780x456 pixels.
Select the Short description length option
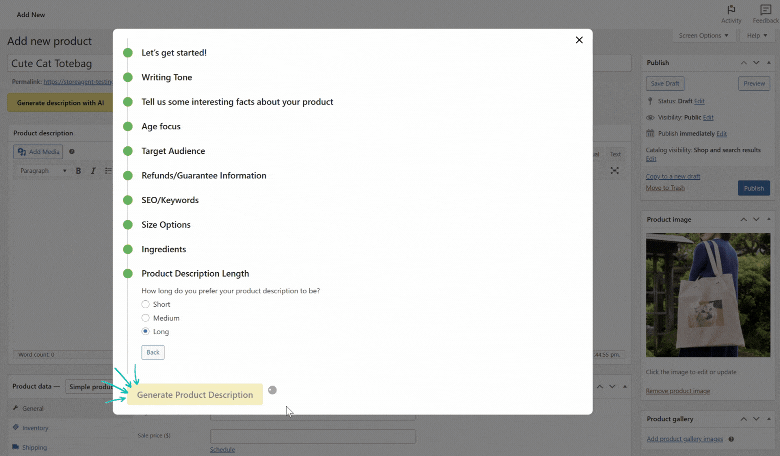coord(145,304)
